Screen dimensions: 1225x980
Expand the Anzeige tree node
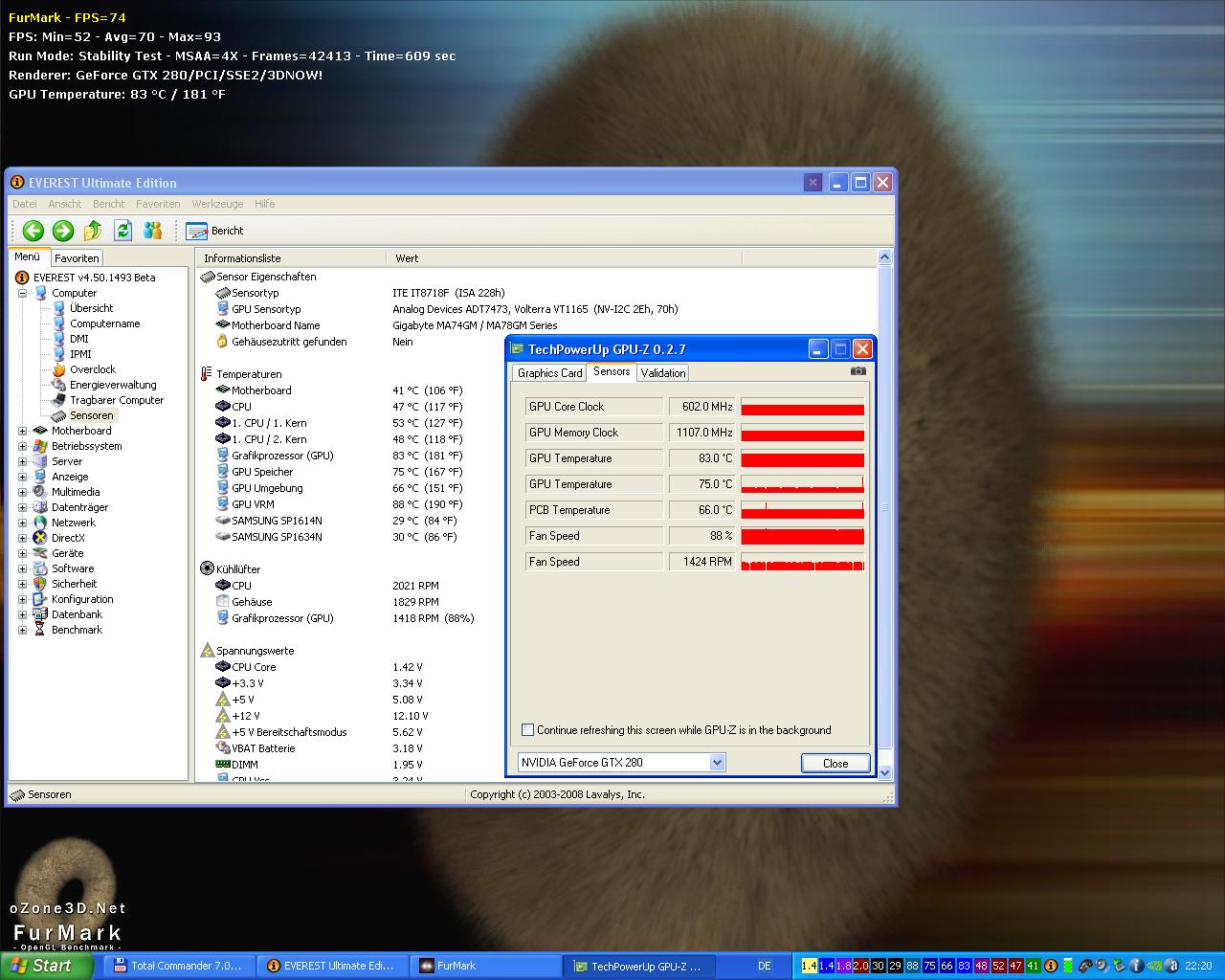(22, 477)
